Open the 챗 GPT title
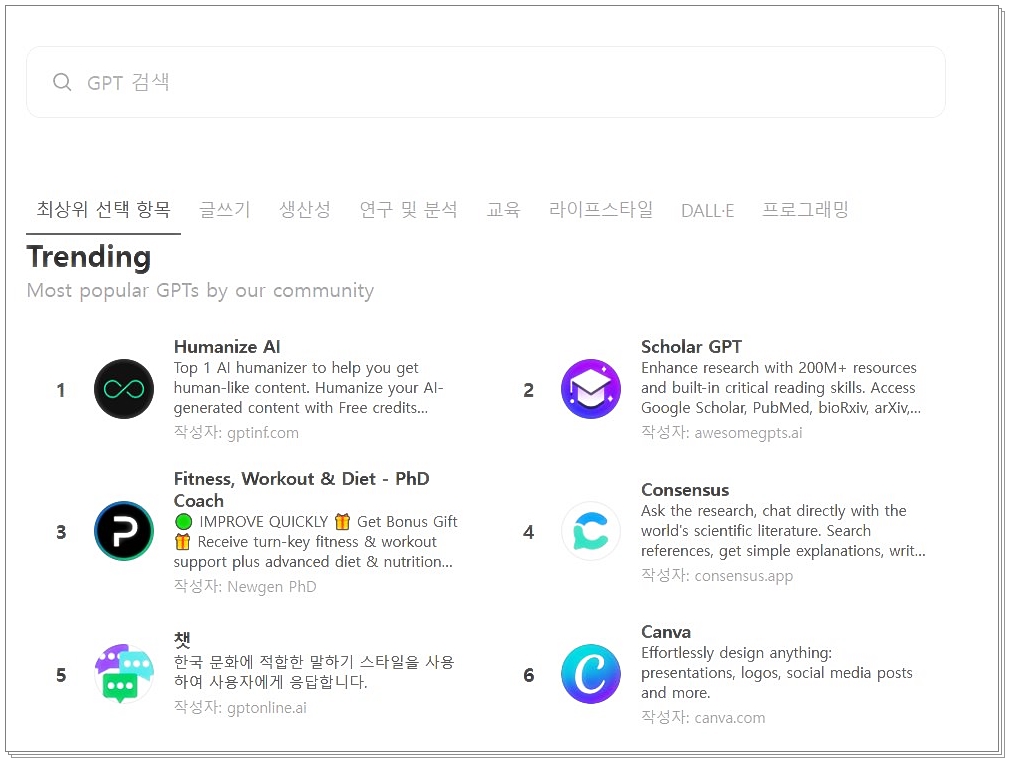1010x763 pixels. [x=182, y=639]
